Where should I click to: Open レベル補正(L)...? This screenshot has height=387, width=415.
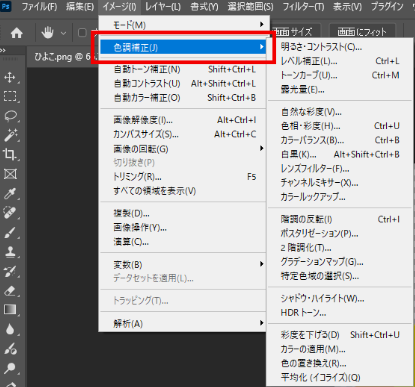(341, 61)
